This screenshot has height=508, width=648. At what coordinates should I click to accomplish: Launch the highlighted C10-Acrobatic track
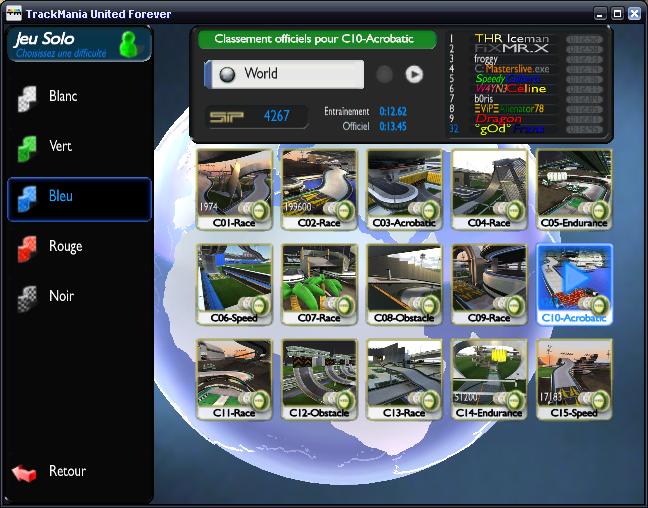573,283
